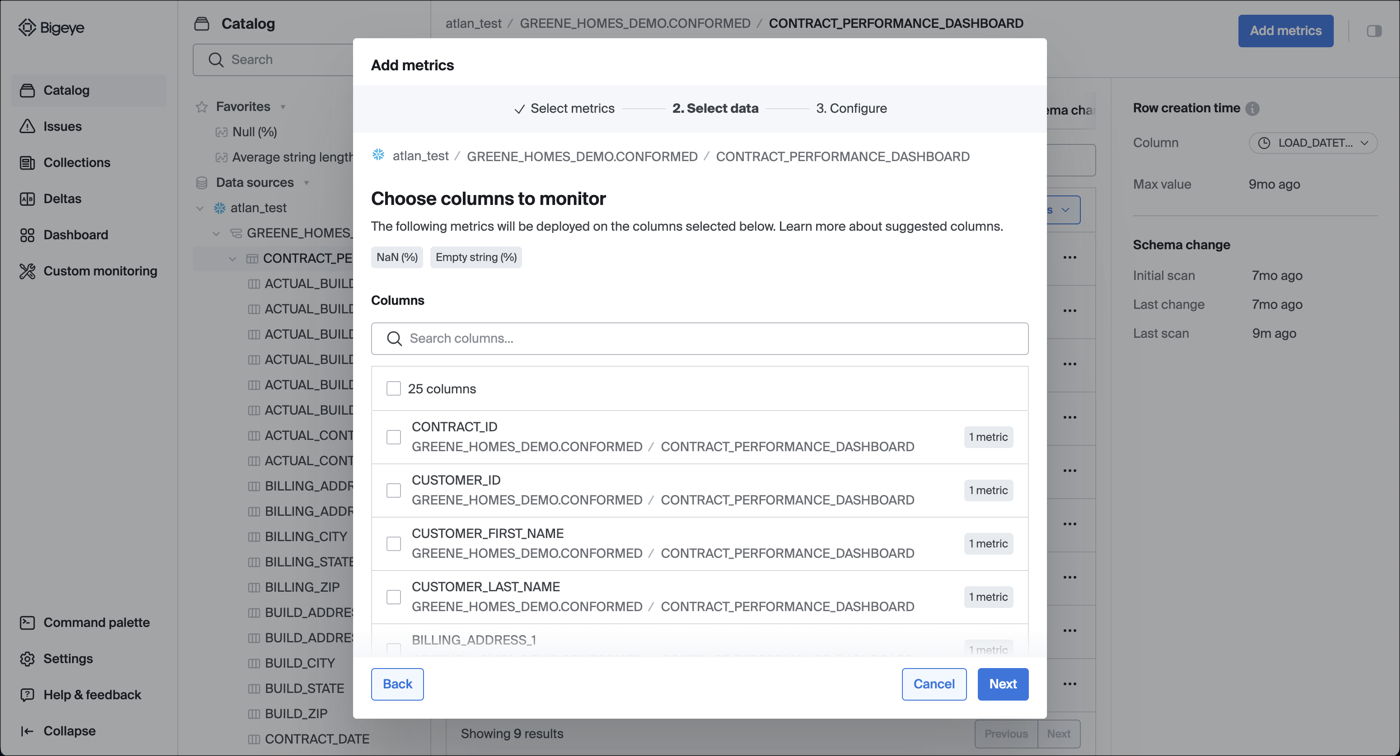The height and width of the screenshot is (756, 1400).
Task: Focus the Search columns input field
Action: pos(700,338)
